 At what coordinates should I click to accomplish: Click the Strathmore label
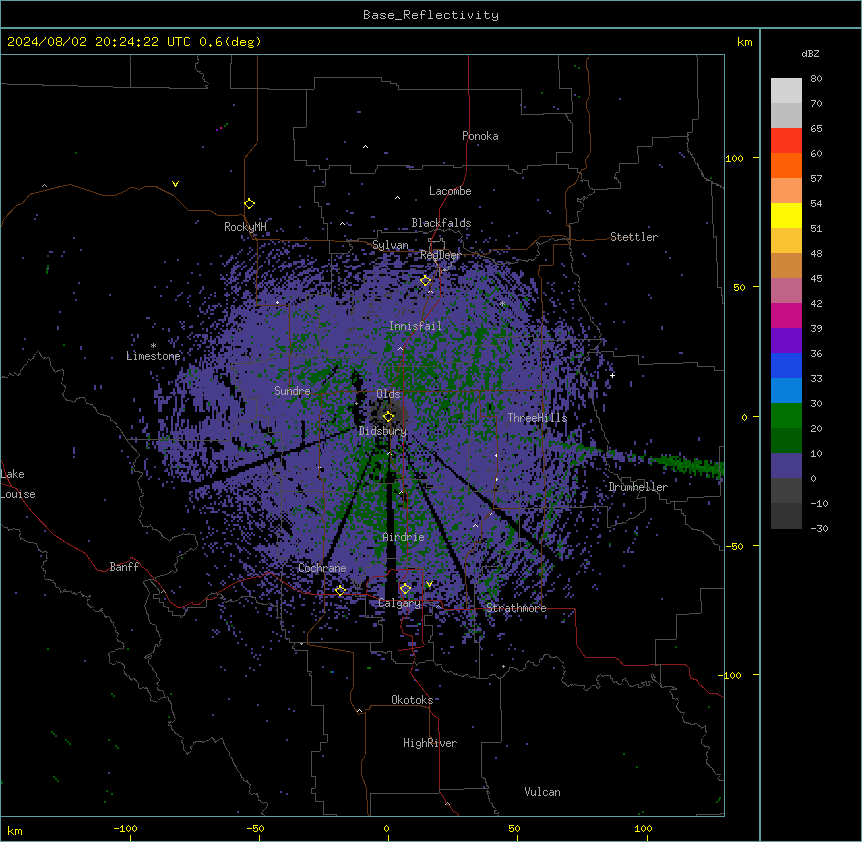516,608
